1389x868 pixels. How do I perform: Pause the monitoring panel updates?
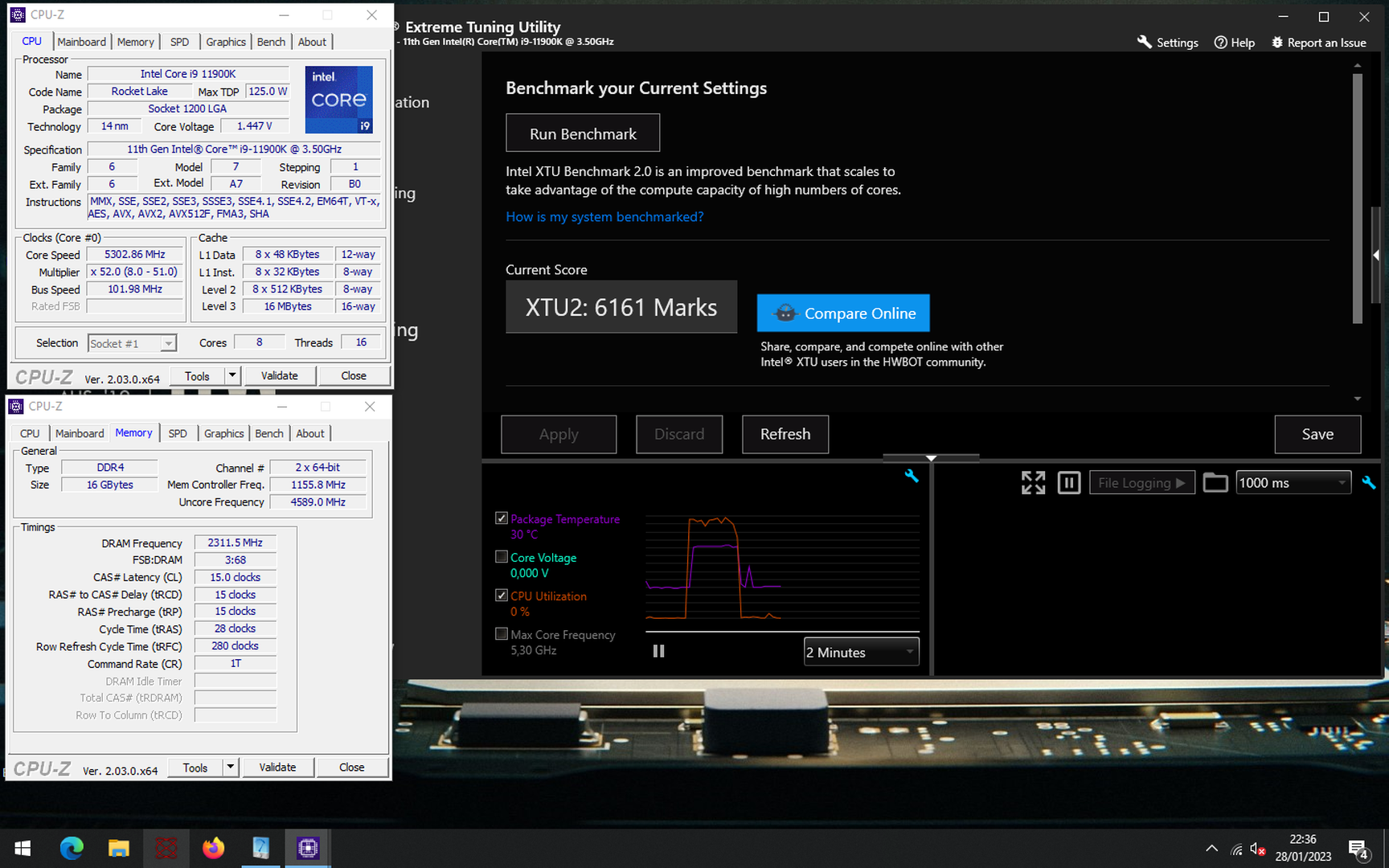click(1068, 482)
